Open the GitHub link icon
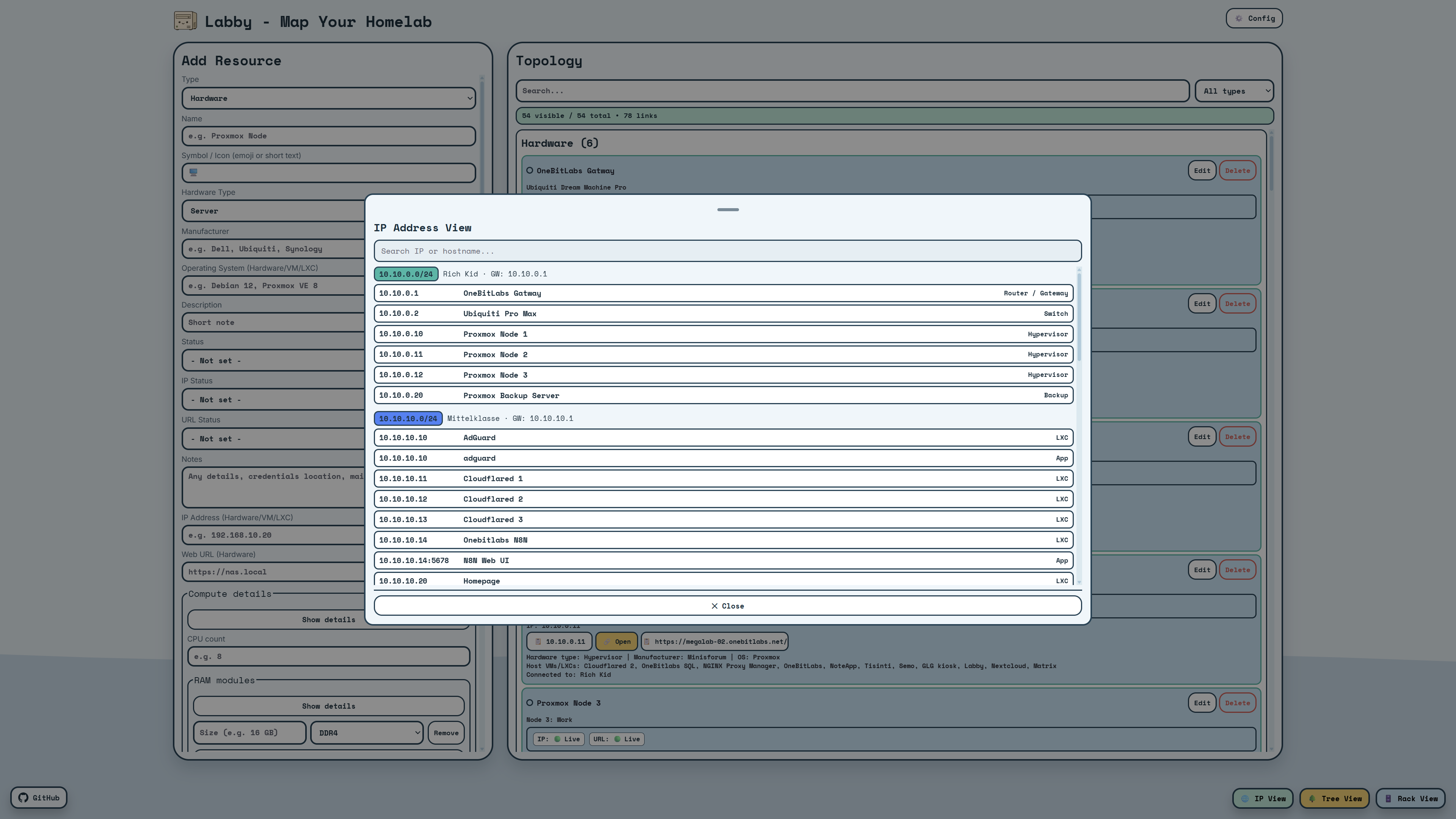This screenshot has width=1456, height=819. point(23,797)
